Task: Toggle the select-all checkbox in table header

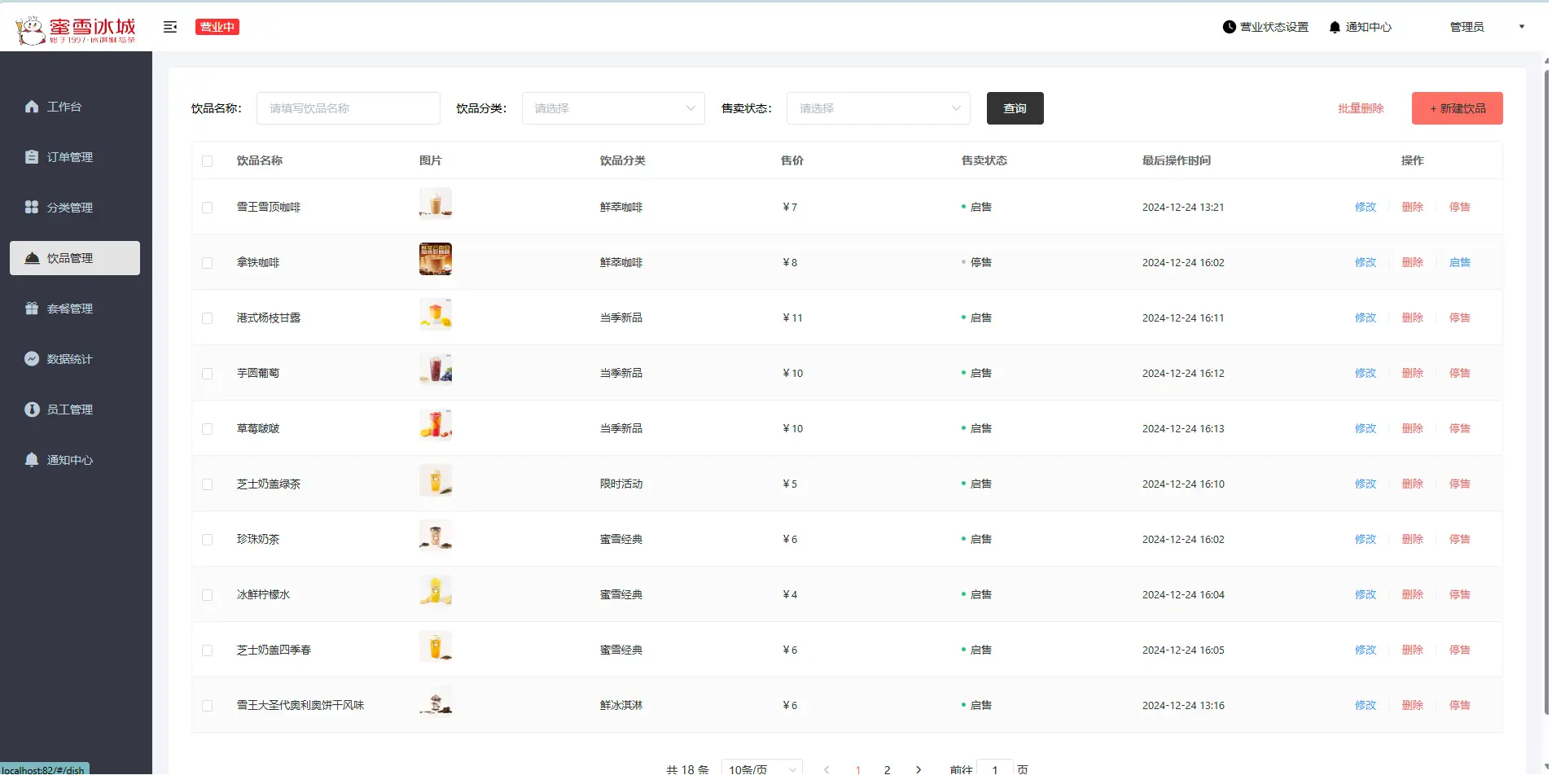Action: 208,161
